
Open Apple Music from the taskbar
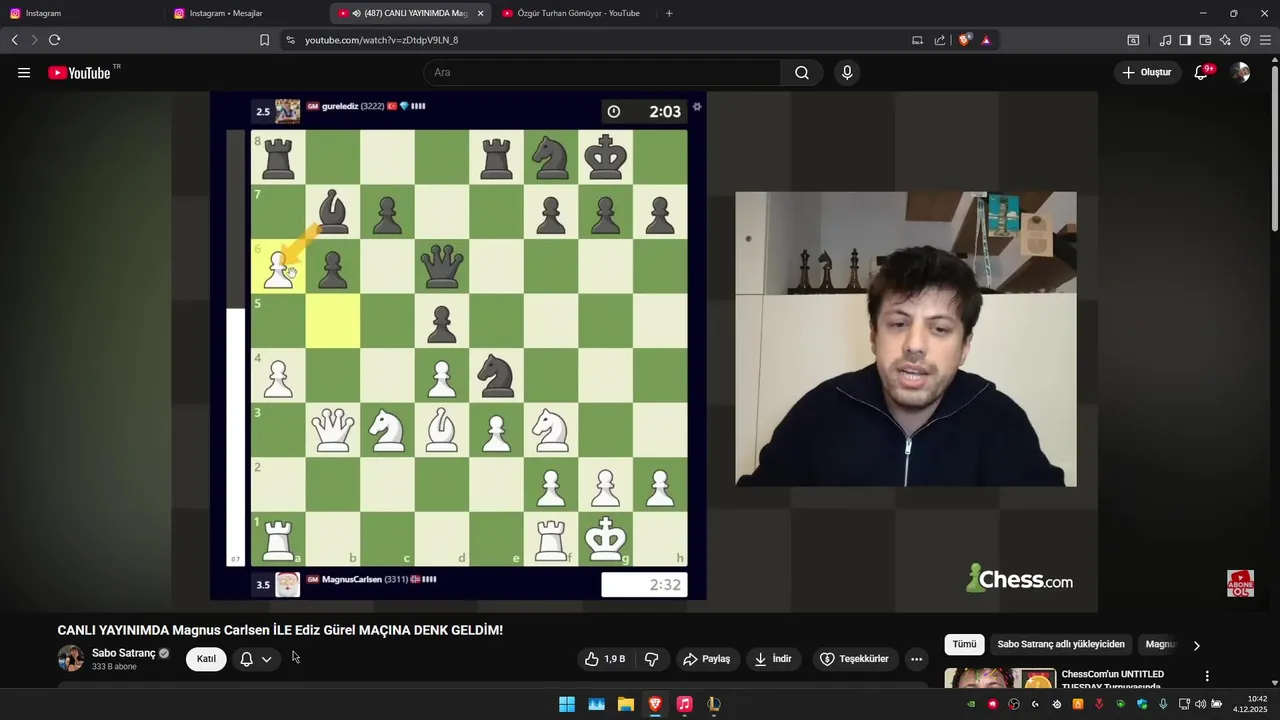point(684,704)
